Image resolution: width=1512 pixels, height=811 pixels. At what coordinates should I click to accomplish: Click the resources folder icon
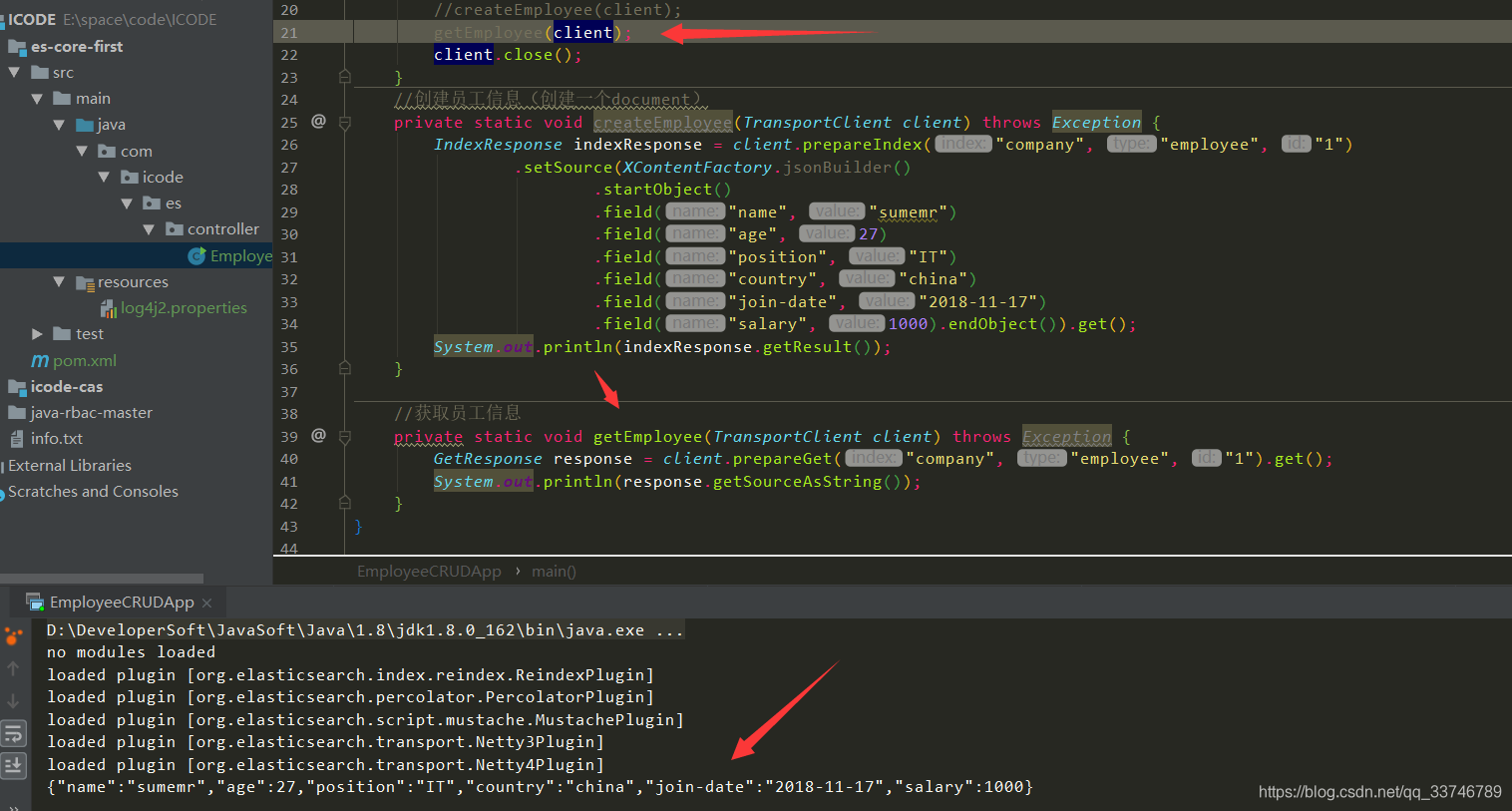pyautogui.click(x=85, y=282)
